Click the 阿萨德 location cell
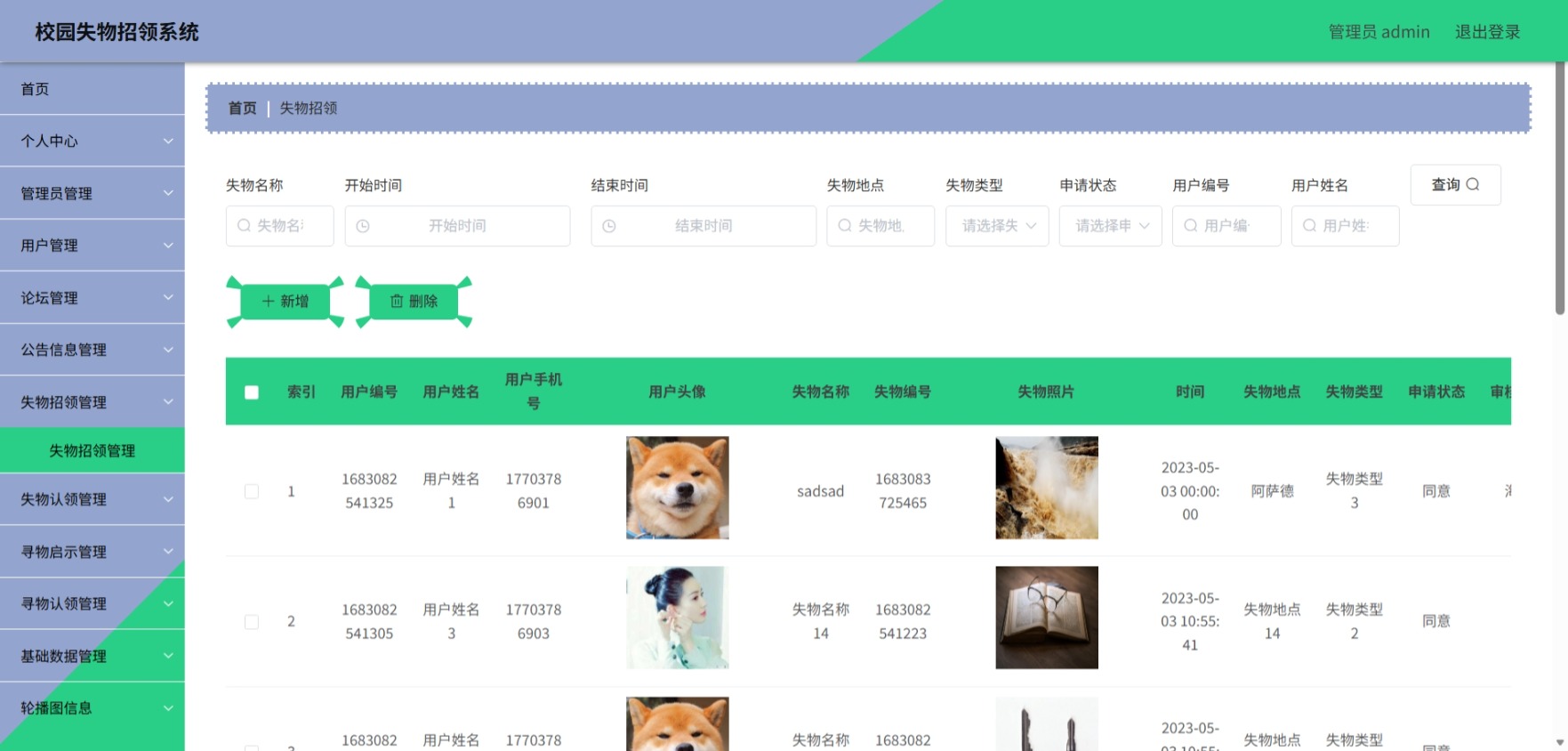Viewport: 1568px width, 751px height. pyautogui.click(x=1273, y=491)
